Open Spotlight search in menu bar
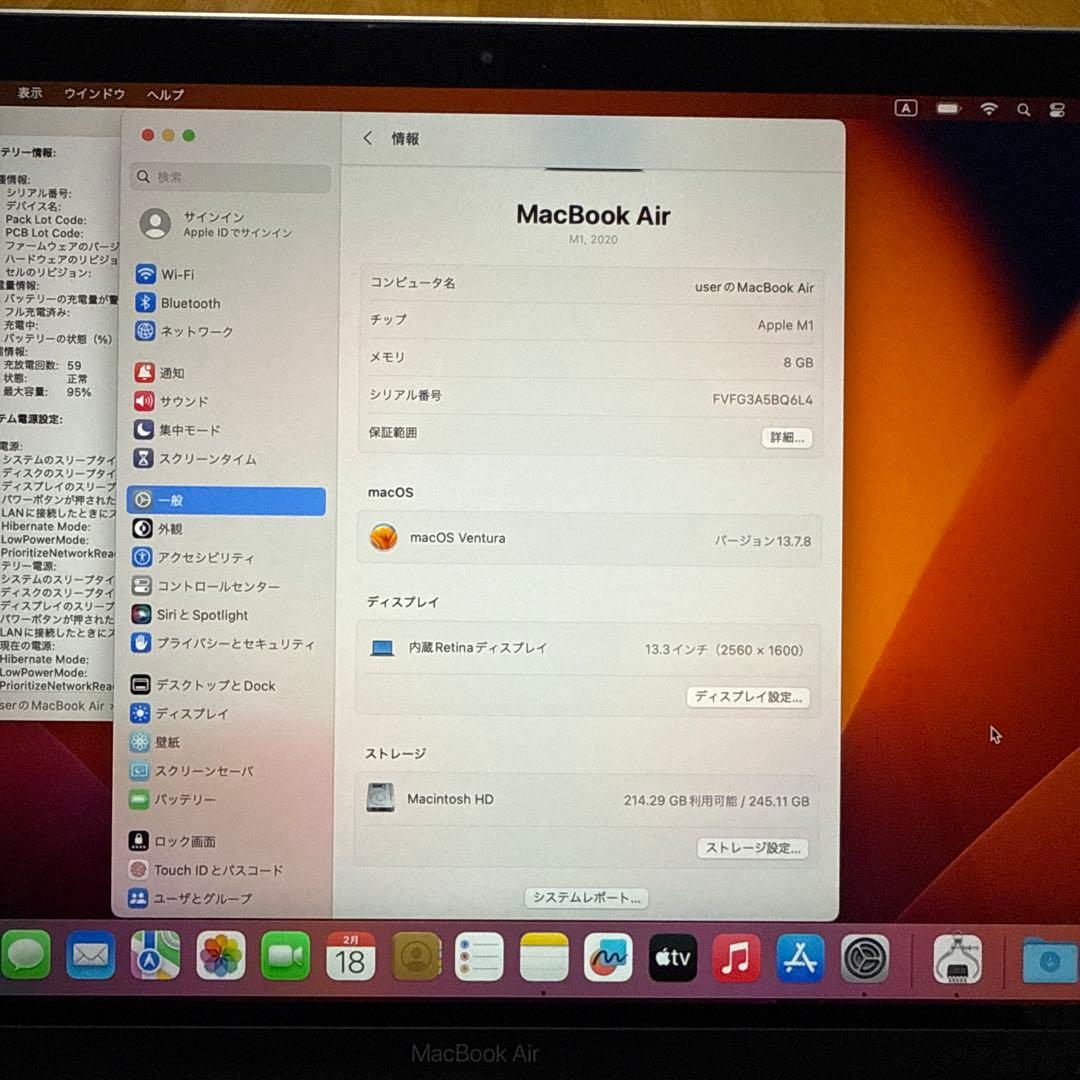The image size is (1080, 1080). click(1024, 110)
